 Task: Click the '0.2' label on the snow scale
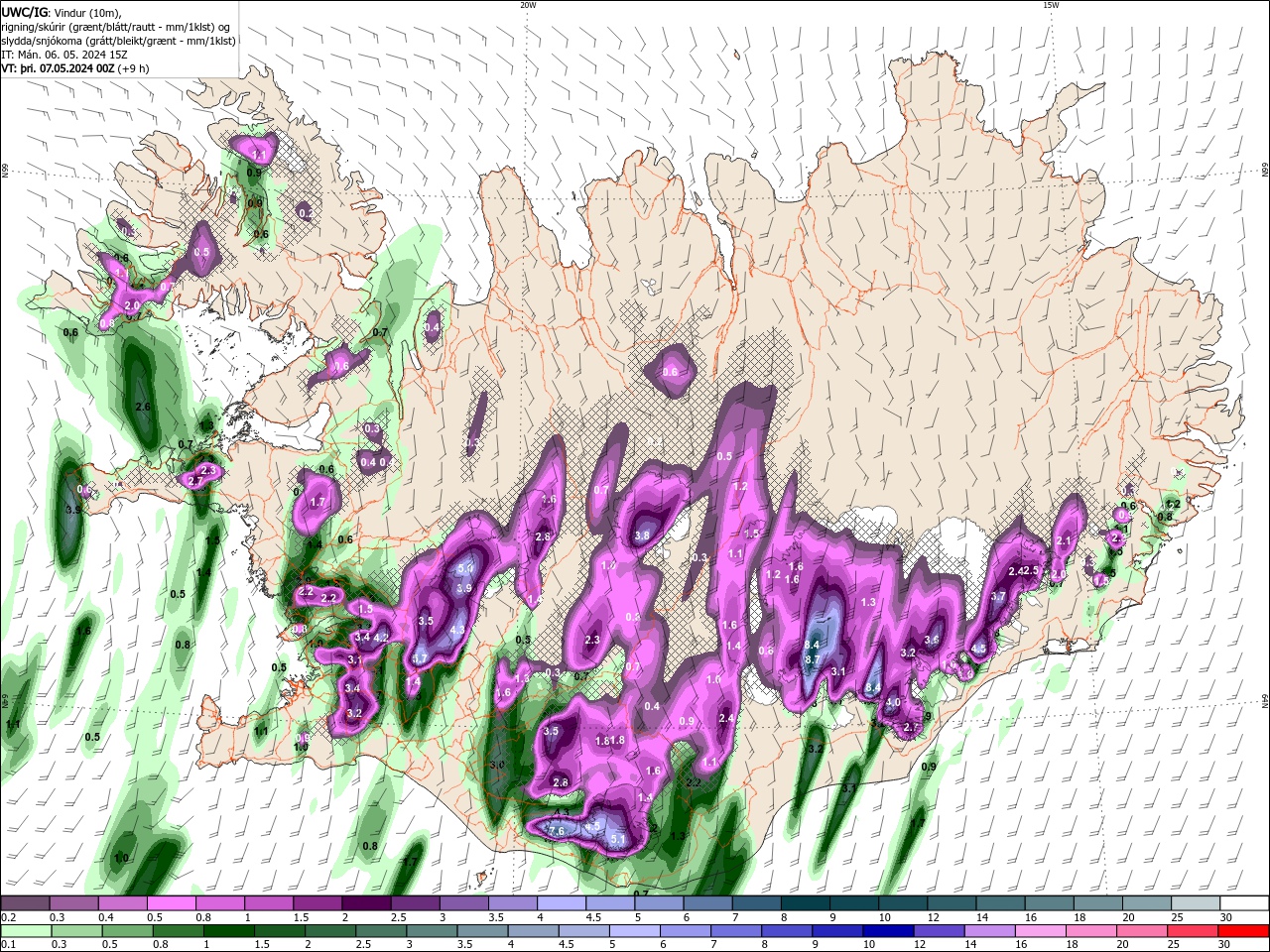tap(8, 917)
